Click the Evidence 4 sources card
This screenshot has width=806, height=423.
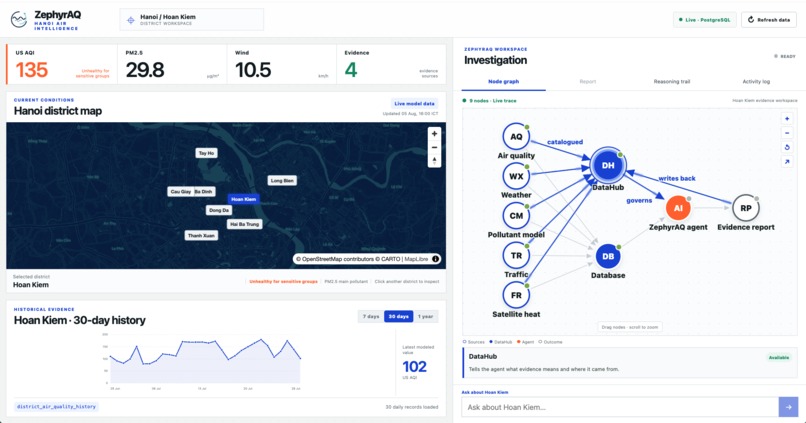coord(392,64)
